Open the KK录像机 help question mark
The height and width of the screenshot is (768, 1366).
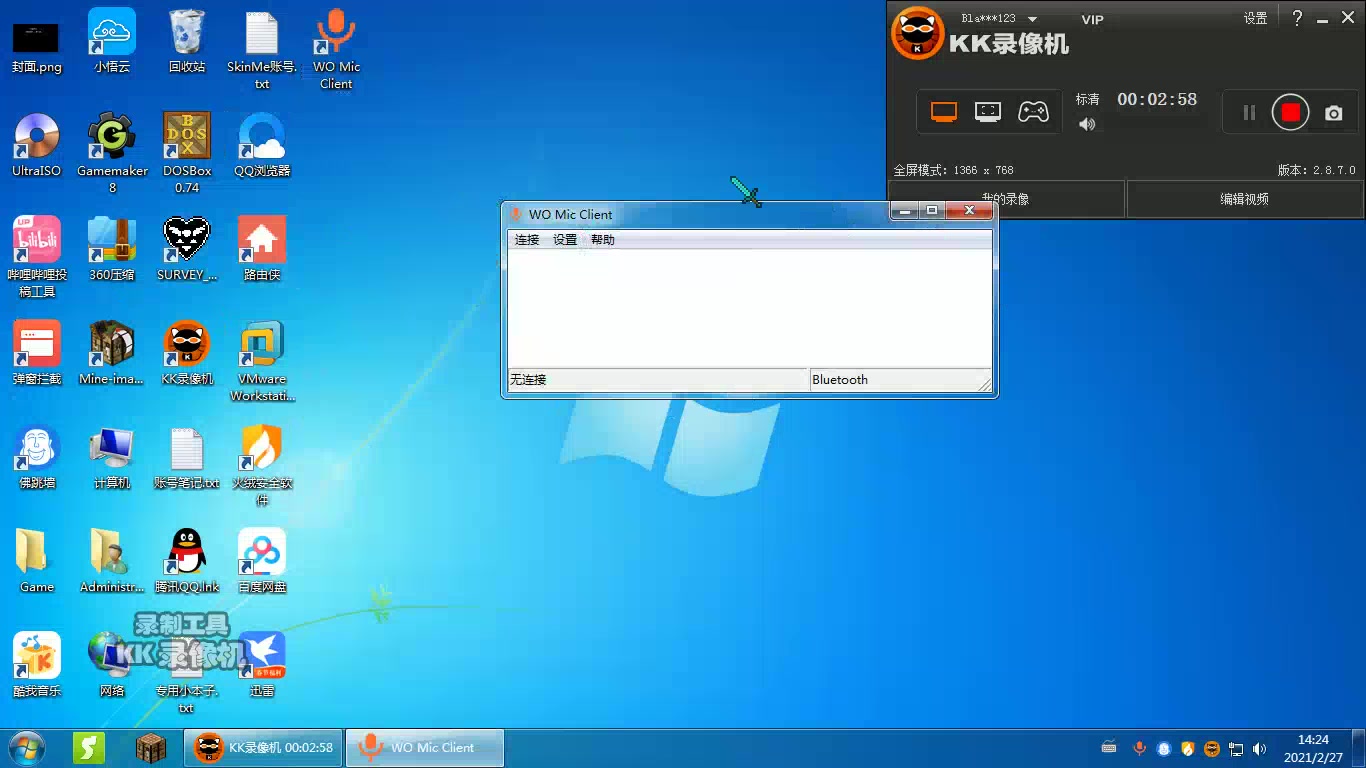pyautogui.click(x=1297, y=18)
